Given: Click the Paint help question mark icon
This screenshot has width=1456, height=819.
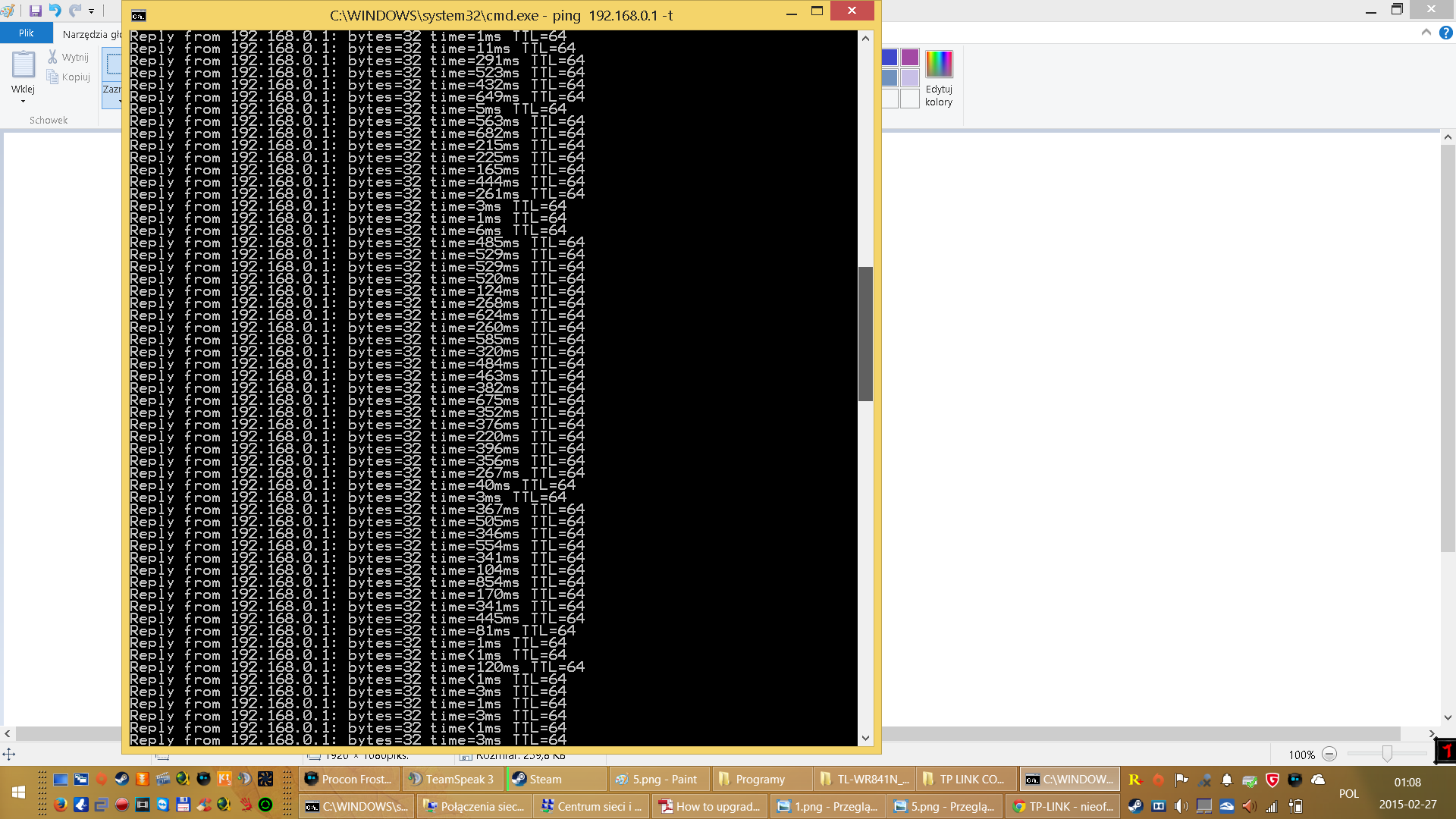Looking at the screenshot, I should (x=1446, y=33).
